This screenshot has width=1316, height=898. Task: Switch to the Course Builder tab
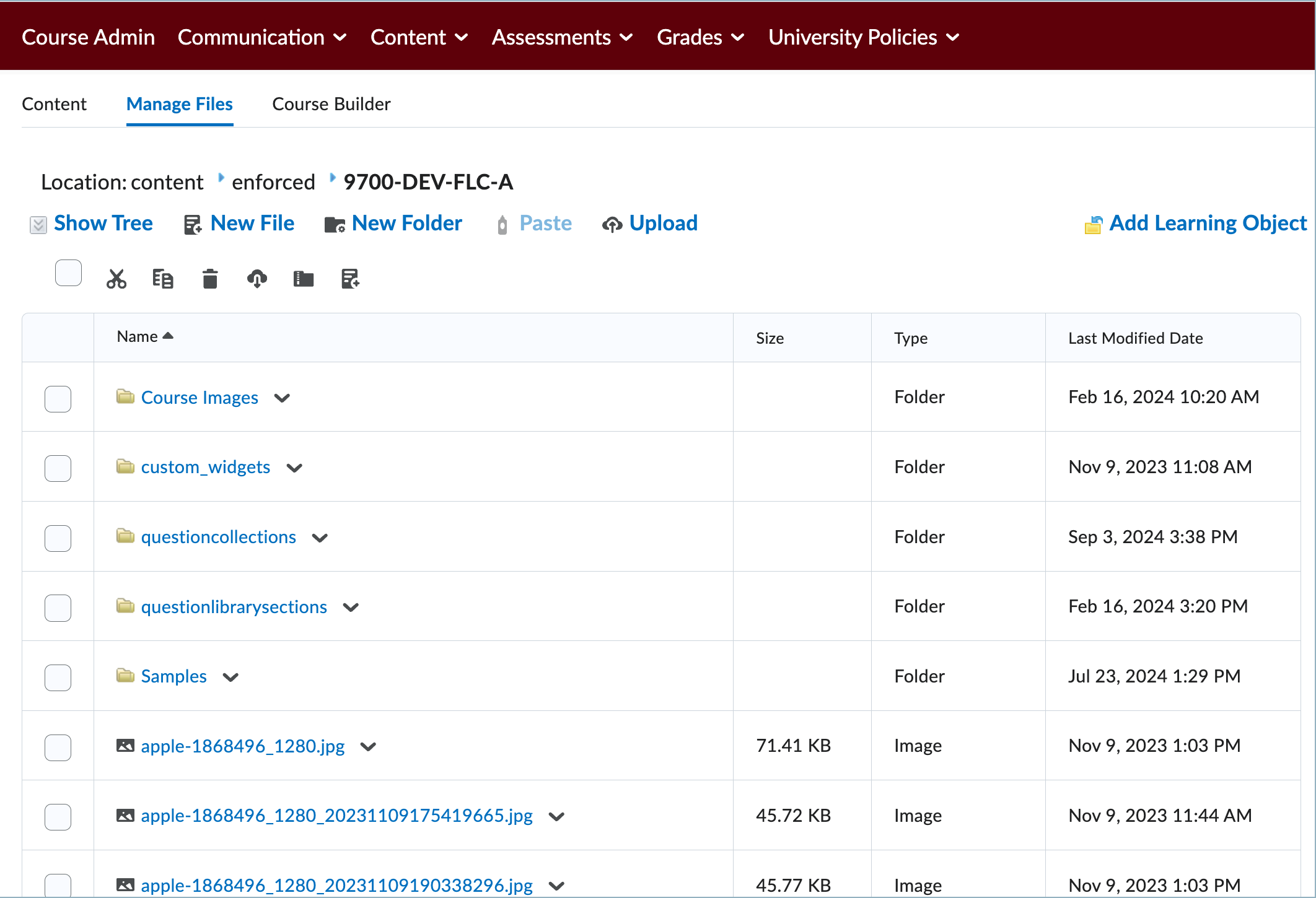pos(331,104)
